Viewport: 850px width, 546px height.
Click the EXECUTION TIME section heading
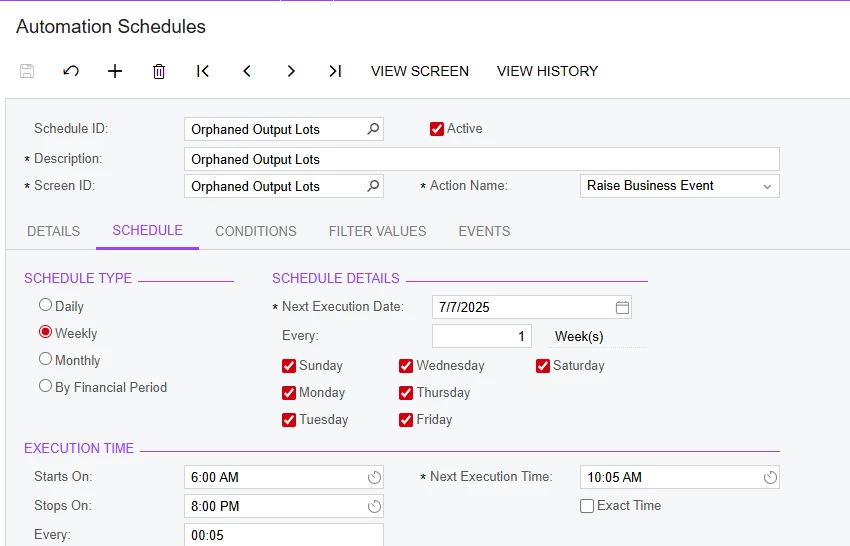(x=79, y=448)
